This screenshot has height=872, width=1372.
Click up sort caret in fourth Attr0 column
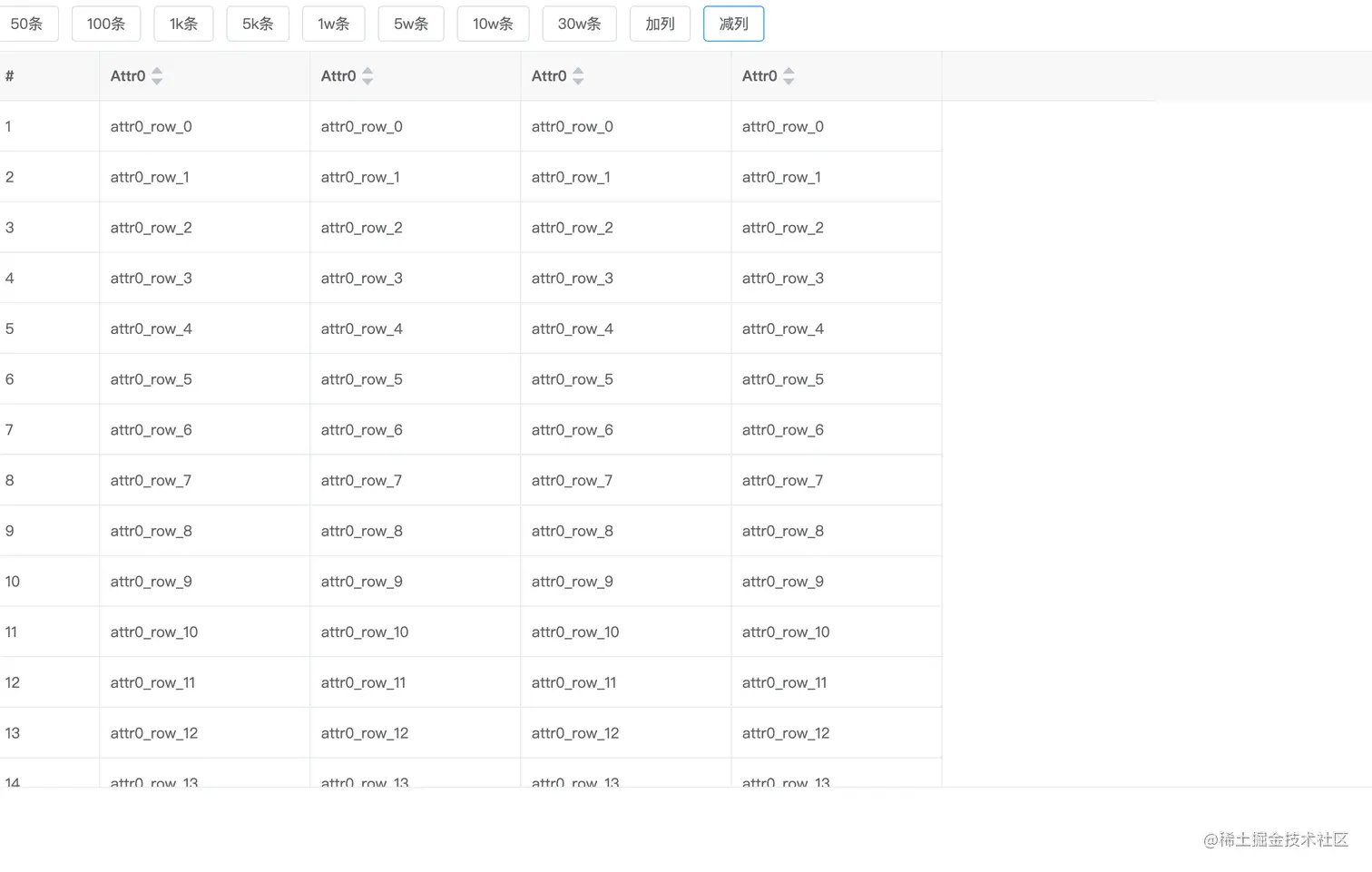click(789, 71)
